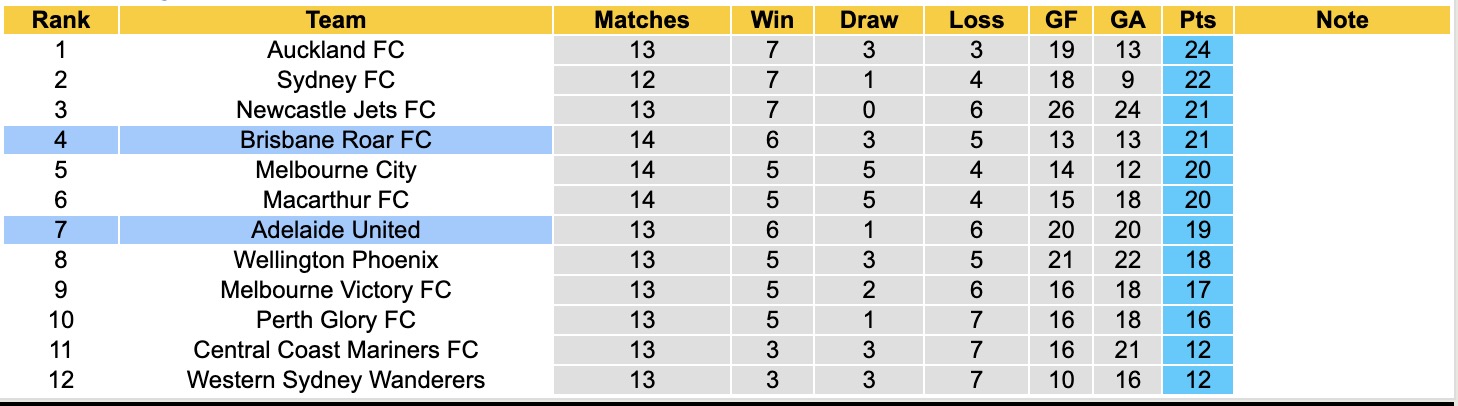The image size is (1458, 406).
Task: Click the Team column header
Action: 336,20
